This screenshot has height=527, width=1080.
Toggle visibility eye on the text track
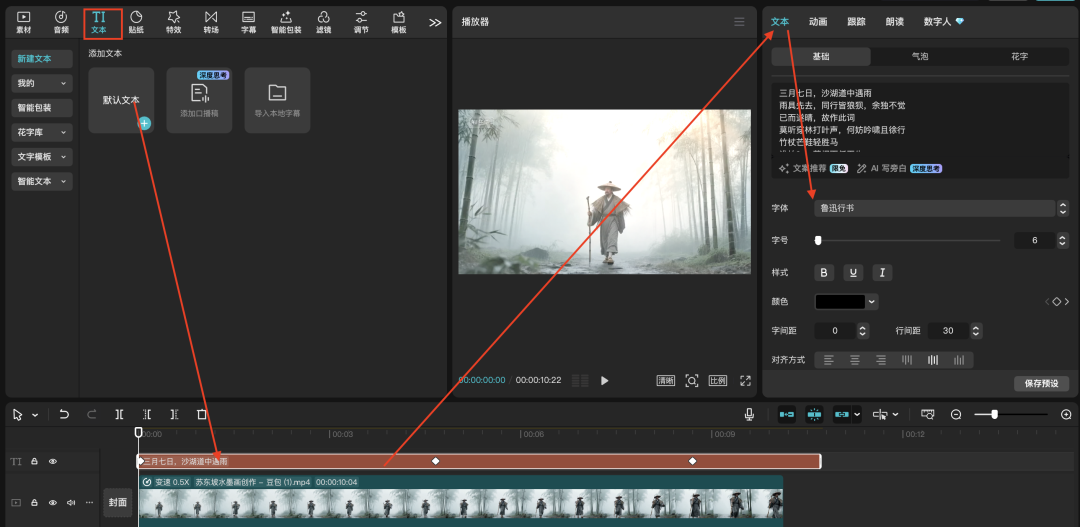[53, 461]
